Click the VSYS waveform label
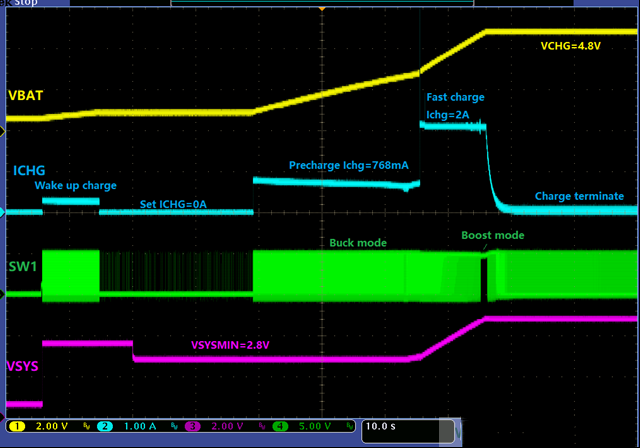Viewport: 640px width, 448px height. (23, 366)
